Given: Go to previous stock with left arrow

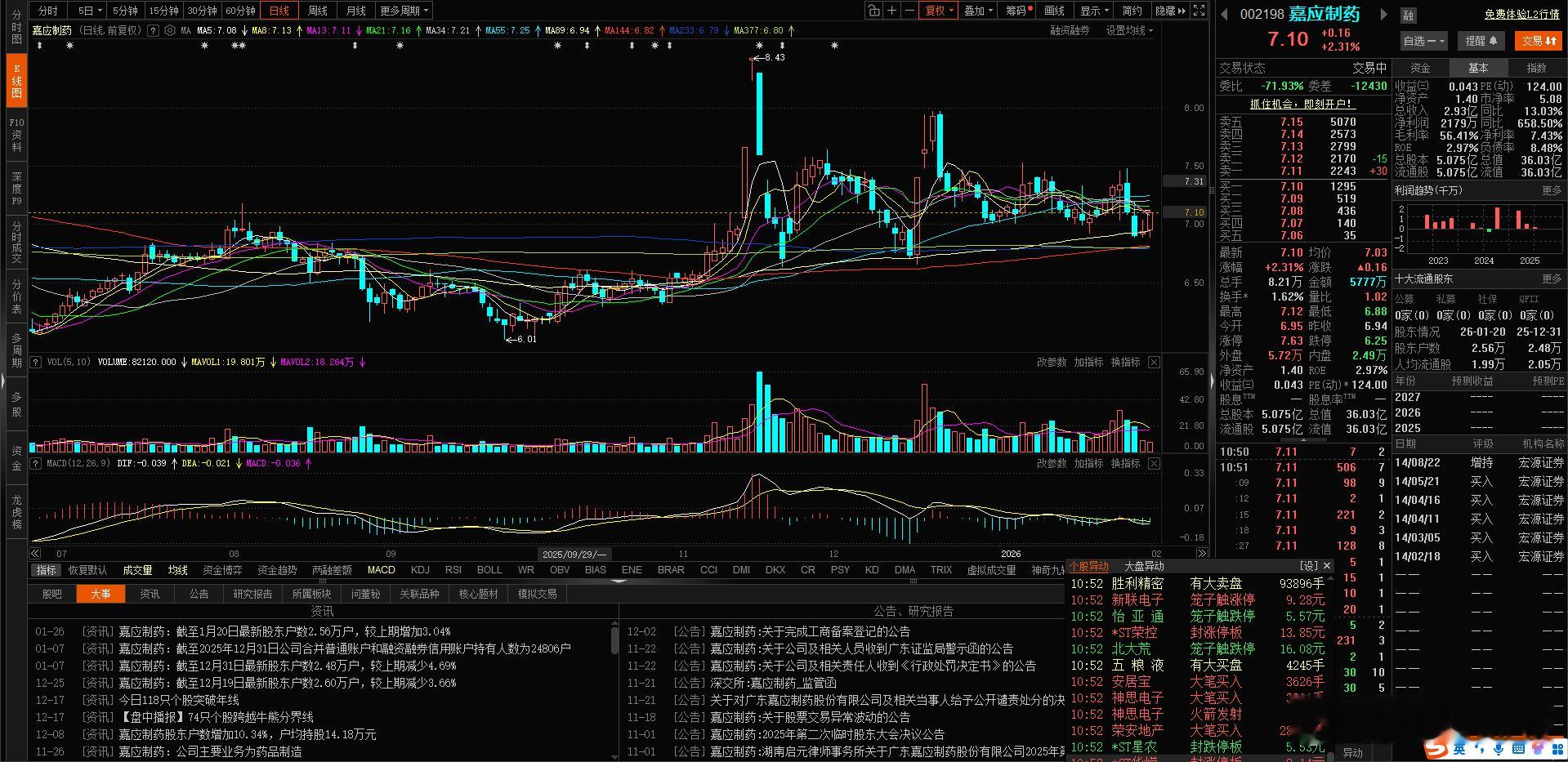Looking at the screenshot, I should 1225,14.
